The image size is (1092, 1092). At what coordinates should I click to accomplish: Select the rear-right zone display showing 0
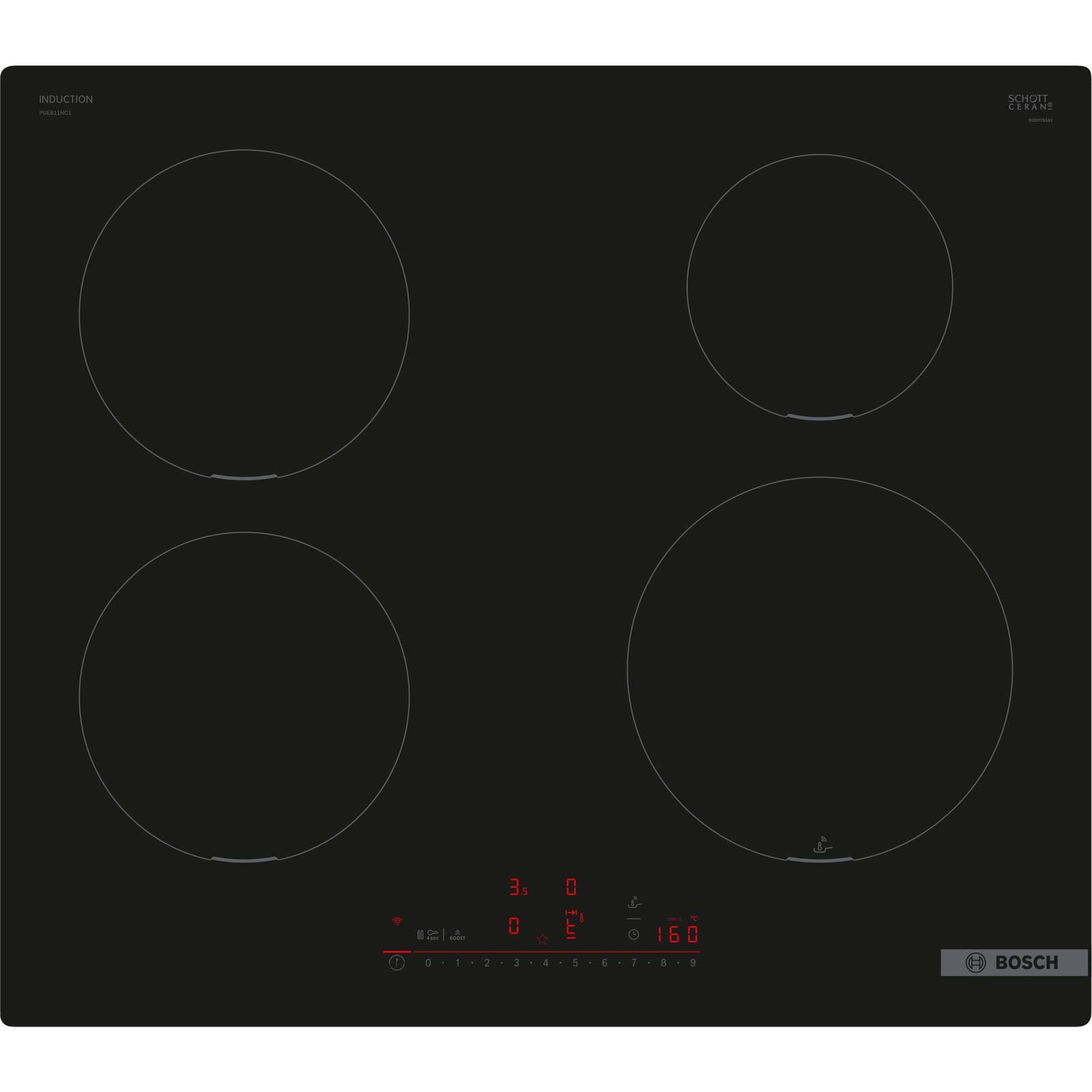(x=571, y=887)
